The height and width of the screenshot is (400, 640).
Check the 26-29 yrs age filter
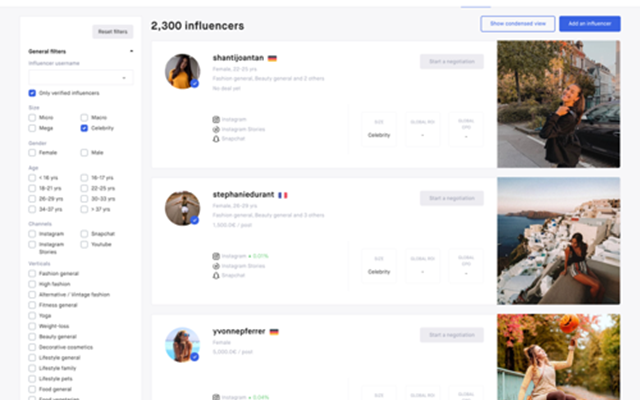(x=32, y=199)
